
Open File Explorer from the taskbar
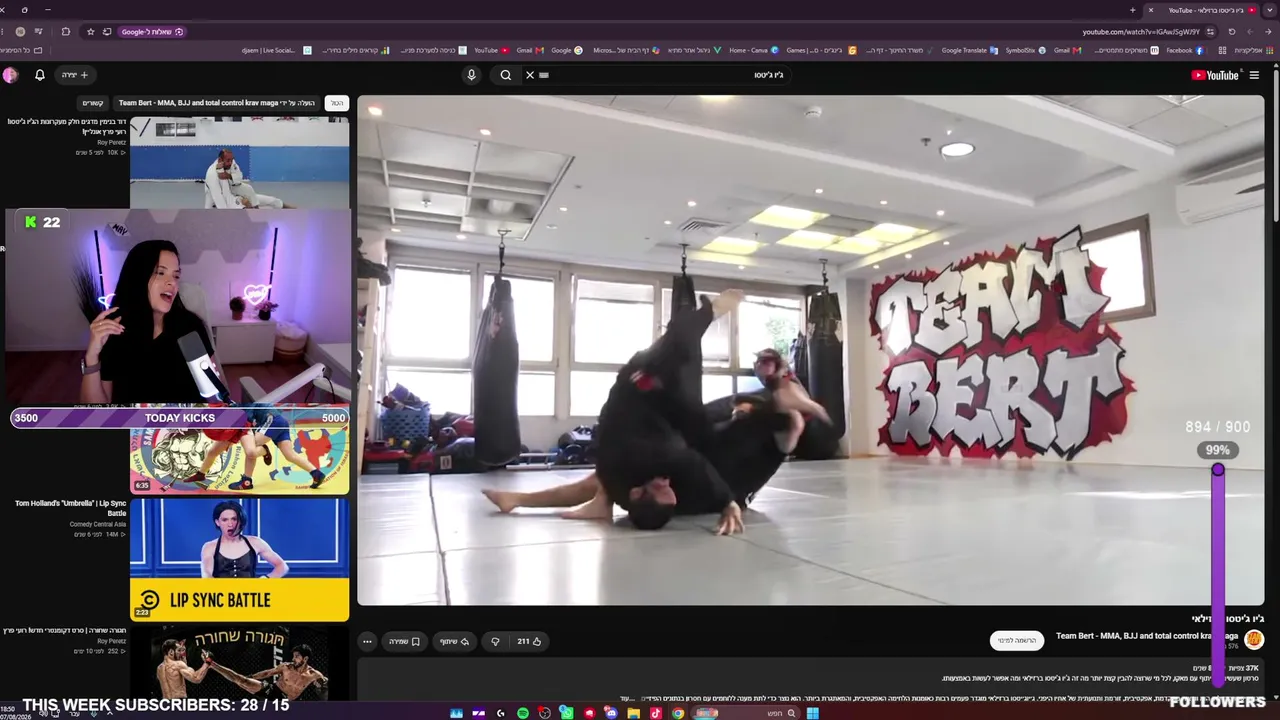(633, 713)
